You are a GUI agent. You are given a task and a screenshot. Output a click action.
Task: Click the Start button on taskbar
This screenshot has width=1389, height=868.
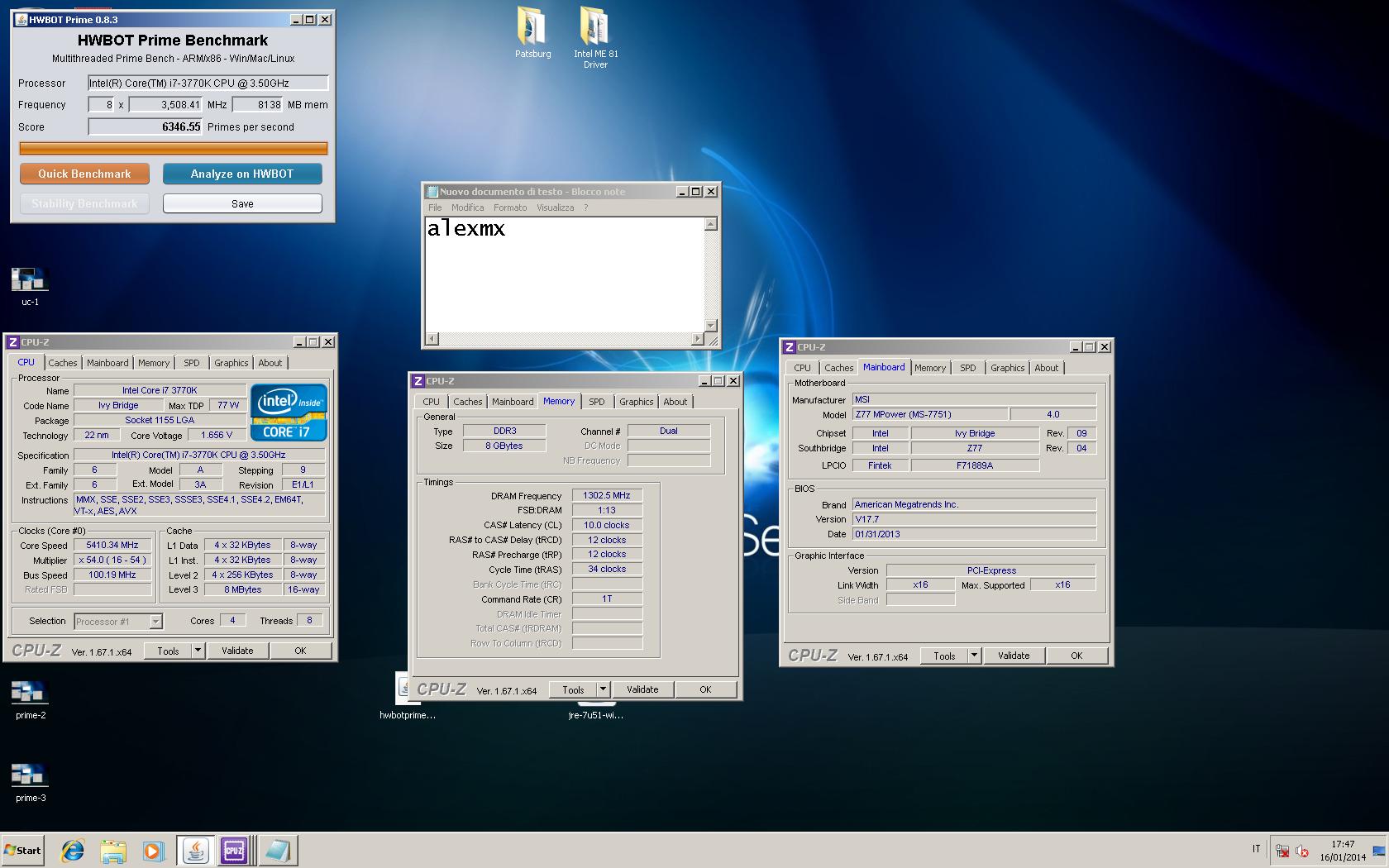pyautogui.click(x=22, y=850)
